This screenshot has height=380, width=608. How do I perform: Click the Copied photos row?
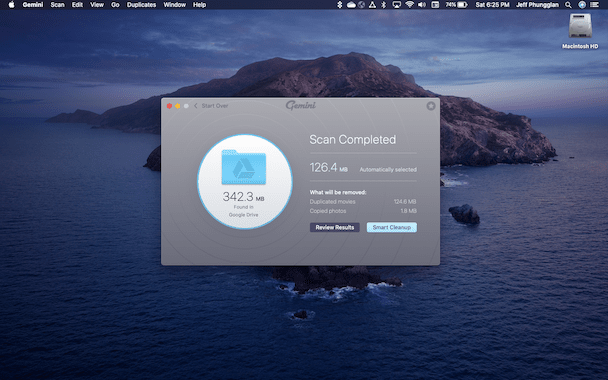click(x=363, y=211)
